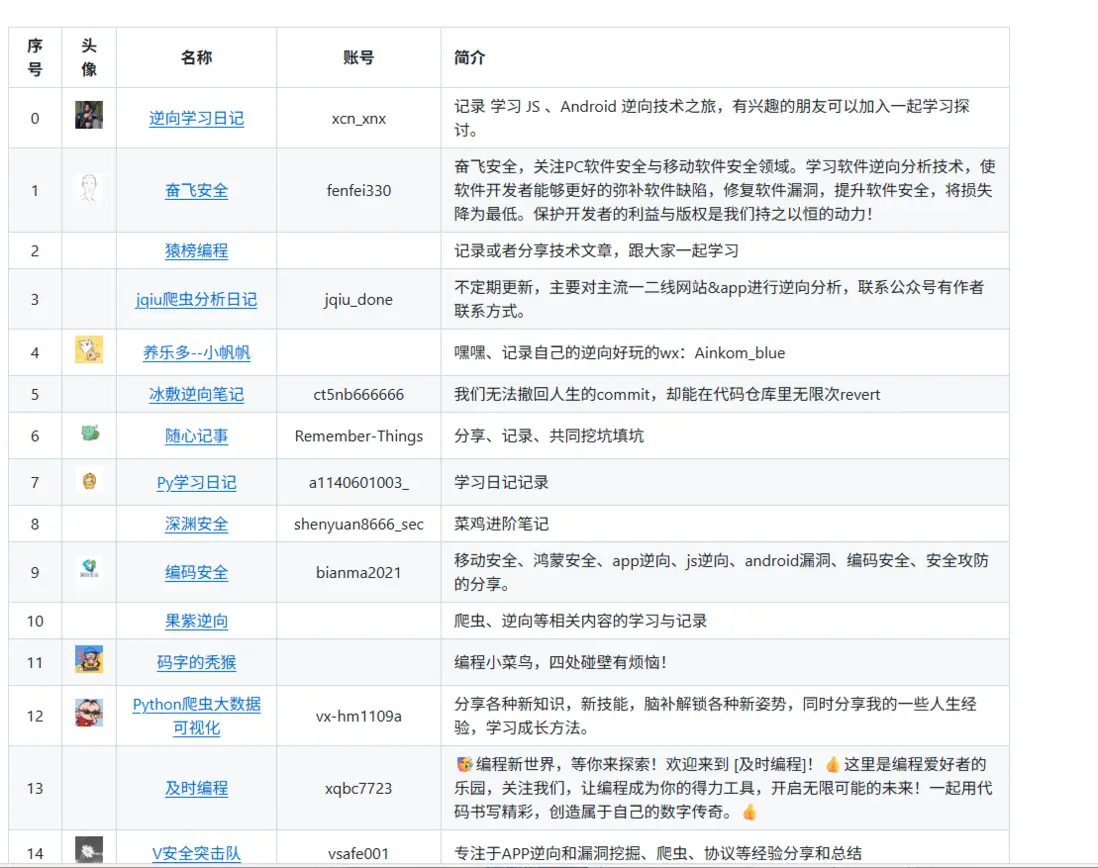This screenshot has width=1098, height=868.
Task: Open the V安全突击队 link
Action: (196, 853)
